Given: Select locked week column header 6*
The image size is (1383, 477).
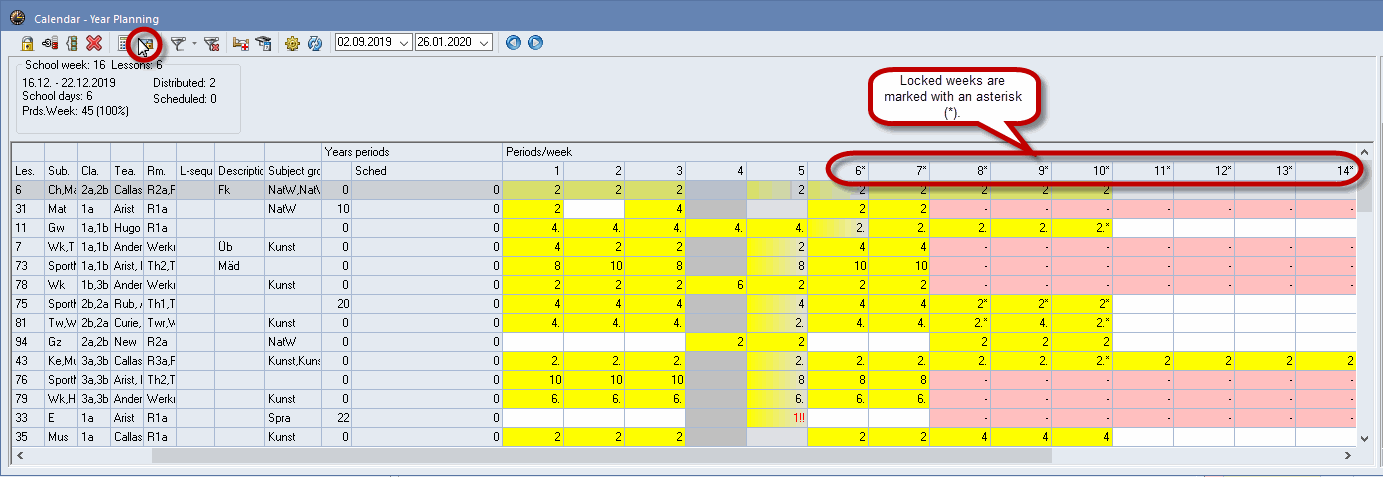Looking at the screenshot, I should pyautogui.click(x=838, y=171).
